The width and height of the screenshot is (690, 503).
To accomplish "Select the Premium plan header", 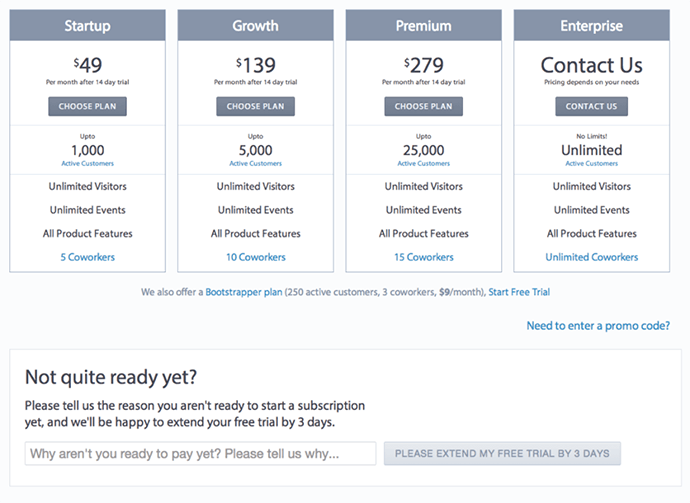I will pos(424,26).
